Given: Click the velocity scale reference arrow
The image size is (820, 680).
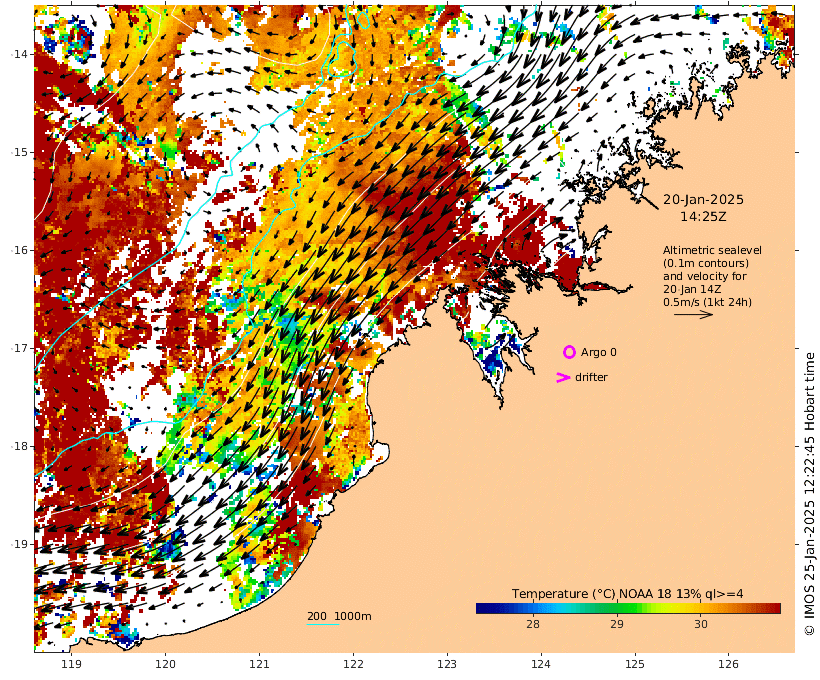Looking at the screenshot, I should tap(693, 314).
